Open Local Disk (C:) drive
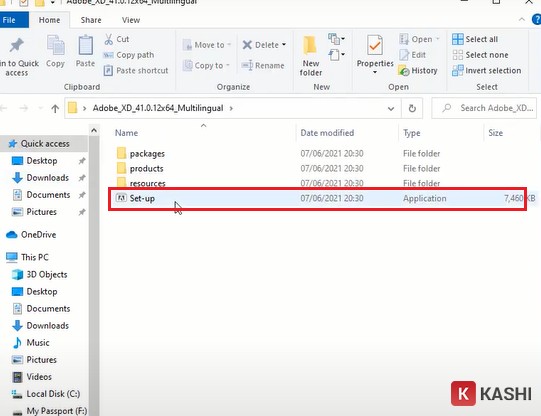 [53, 394]
